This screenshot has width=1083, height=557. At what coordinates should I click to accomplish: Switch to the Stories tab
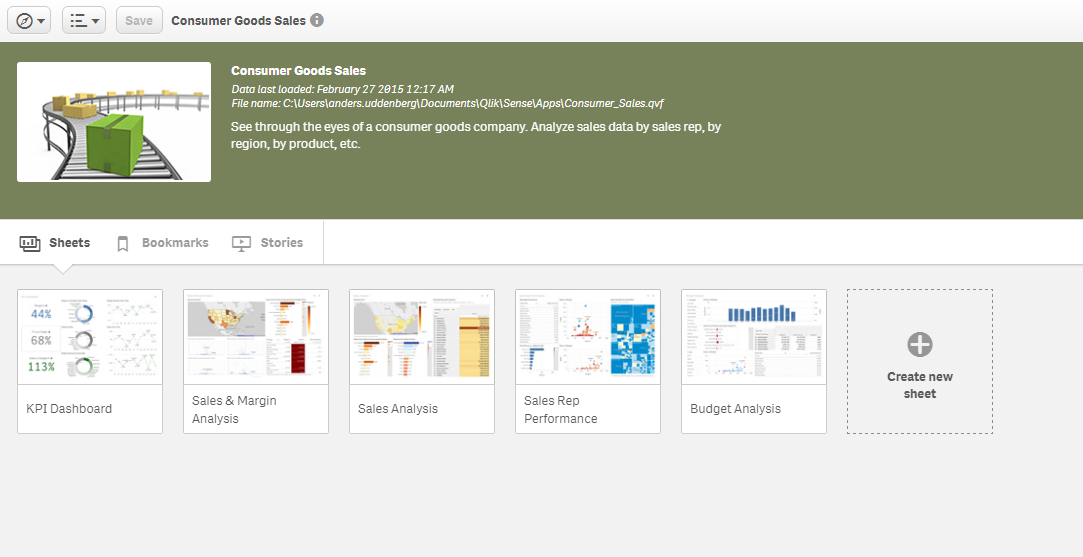(267, 243)
